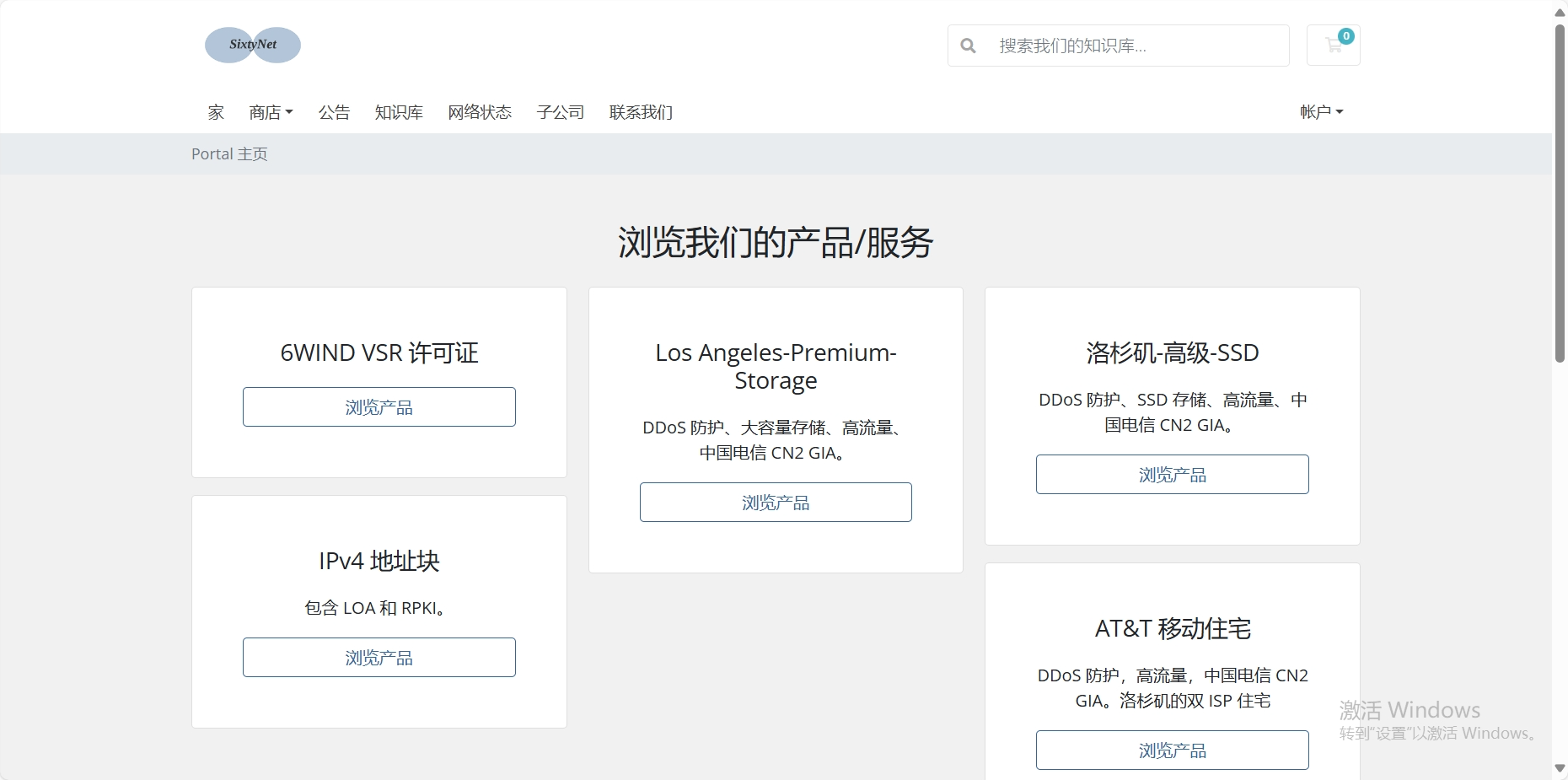Click the scrollbar down arrow
This screenshot has width=1568, height=780.
(x=1559, y=768)
